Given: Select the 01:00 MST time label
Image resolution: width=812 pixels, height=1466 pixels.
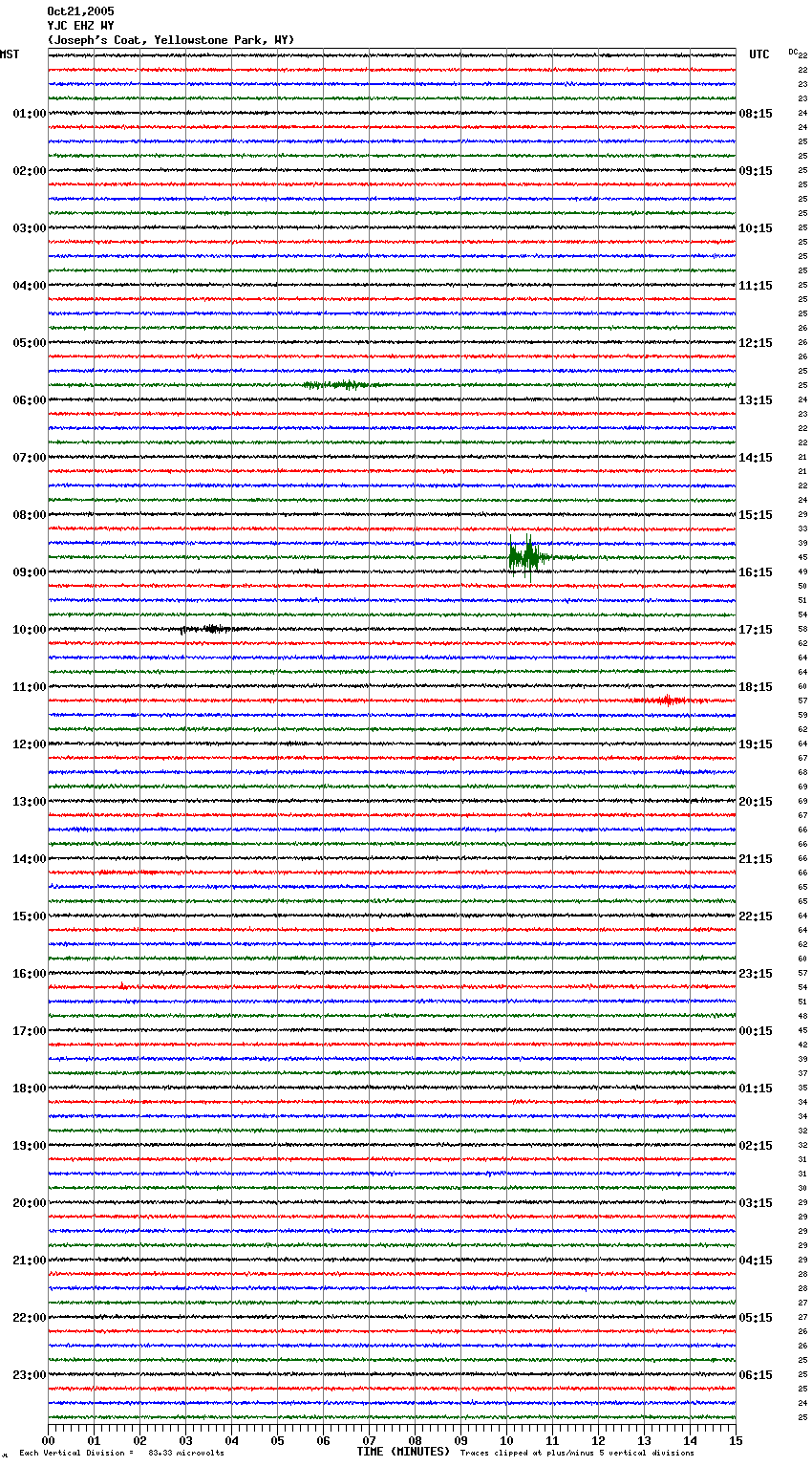Looking at the screenshot, I should point(29,114).
